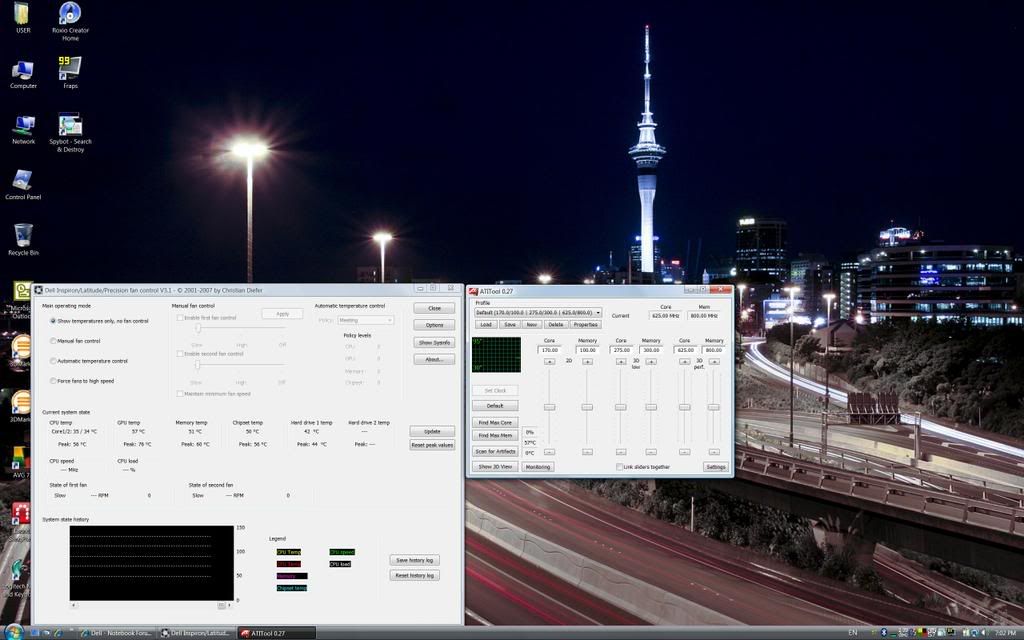The width and height of the screenshot is (1024, 640).
Task: Select the Roxio Creator Home desktop icon
Action: [70, 22]
